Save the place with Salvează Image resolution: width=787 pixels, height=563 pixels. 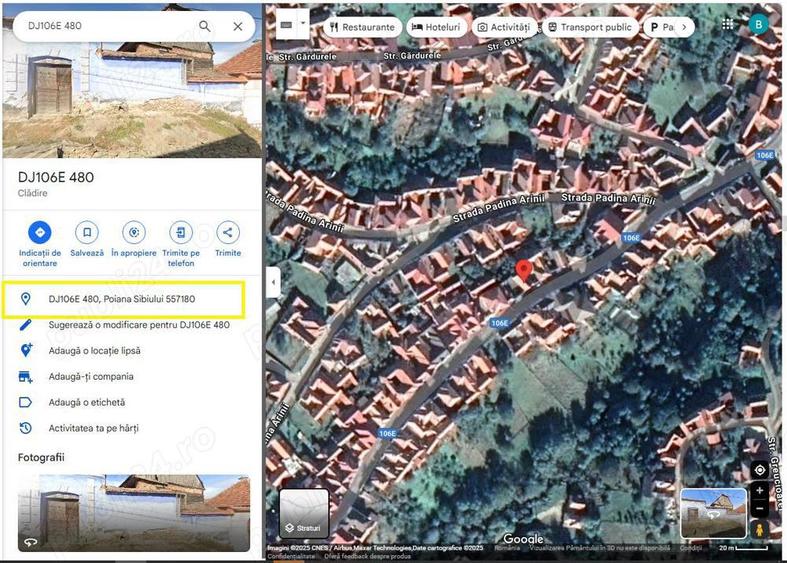(x=87, y=233)
